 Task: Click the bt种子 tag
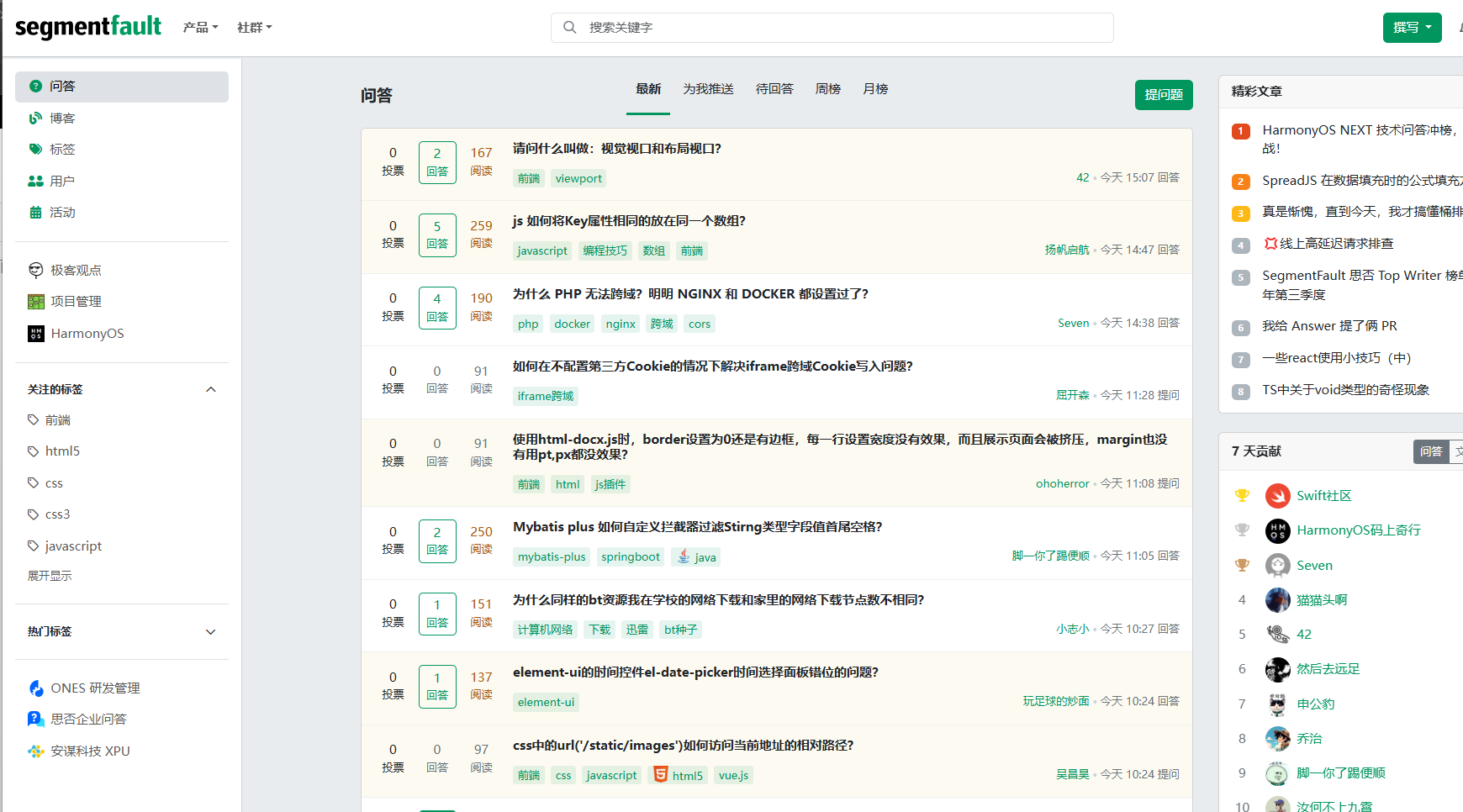pyautogui.click(x=680, y=630)
